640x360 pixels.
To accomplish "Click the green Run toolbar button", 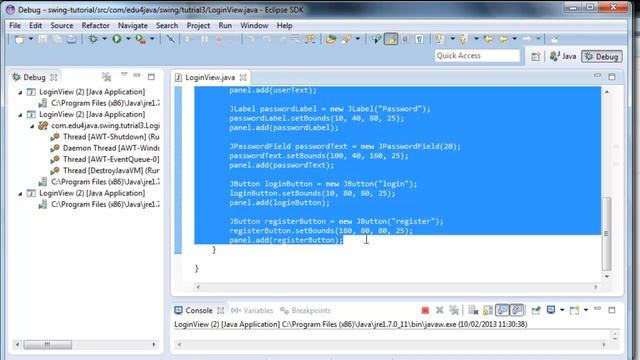I will coord(117,39).
